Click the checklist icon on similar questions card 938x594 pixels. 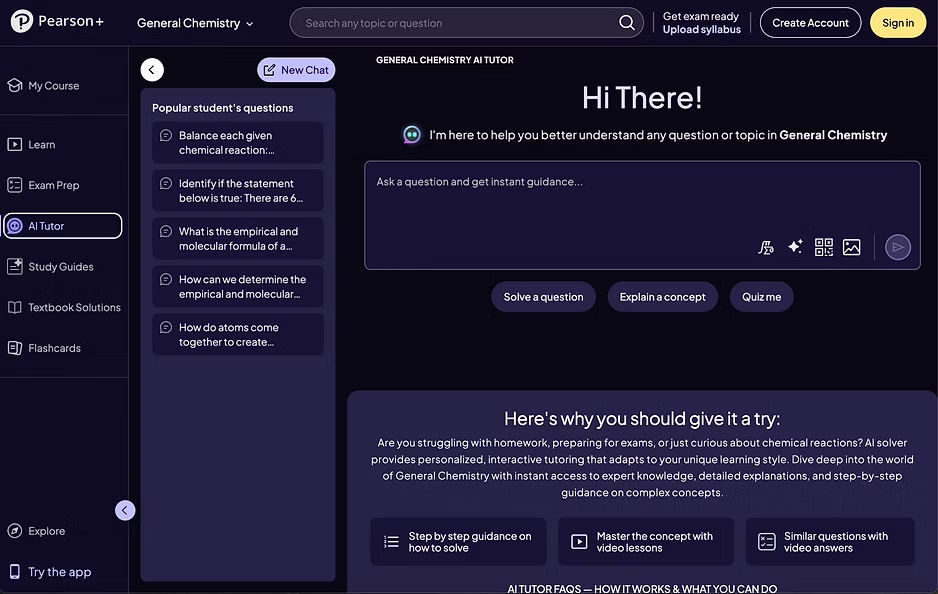[766, 541]
